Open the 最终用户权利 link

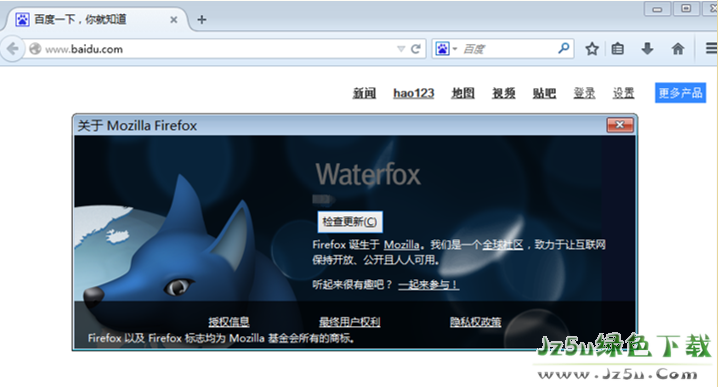[x=349, y=322]
